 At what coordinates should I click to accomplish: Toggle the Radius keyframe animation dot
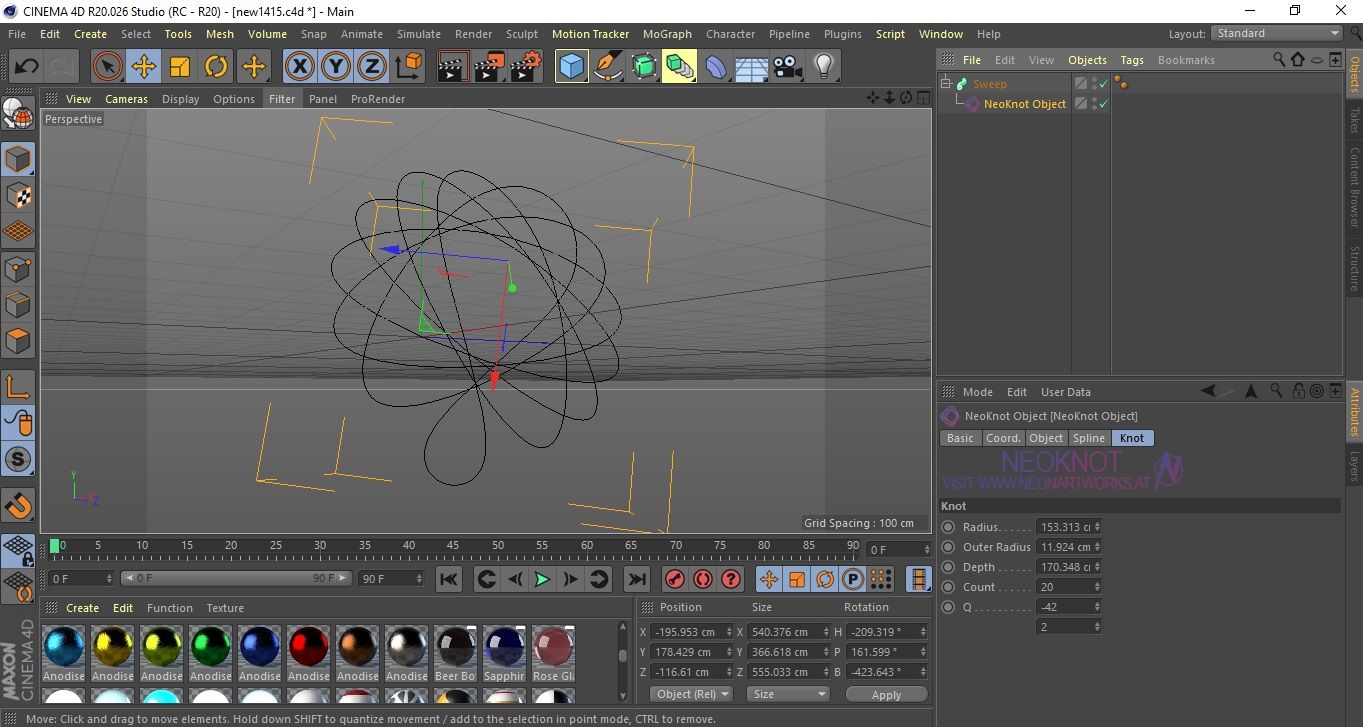(948, 527)
